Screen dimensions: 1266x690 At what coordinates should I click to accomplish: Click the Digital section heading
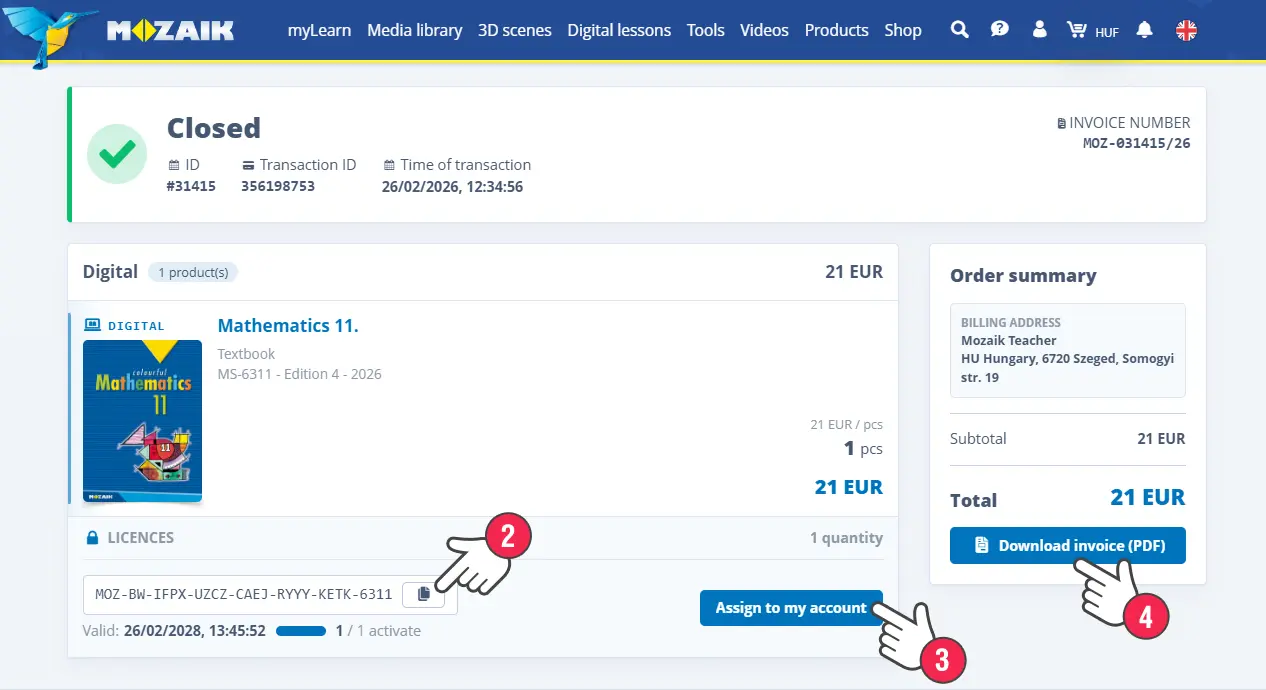click(110, 272)
